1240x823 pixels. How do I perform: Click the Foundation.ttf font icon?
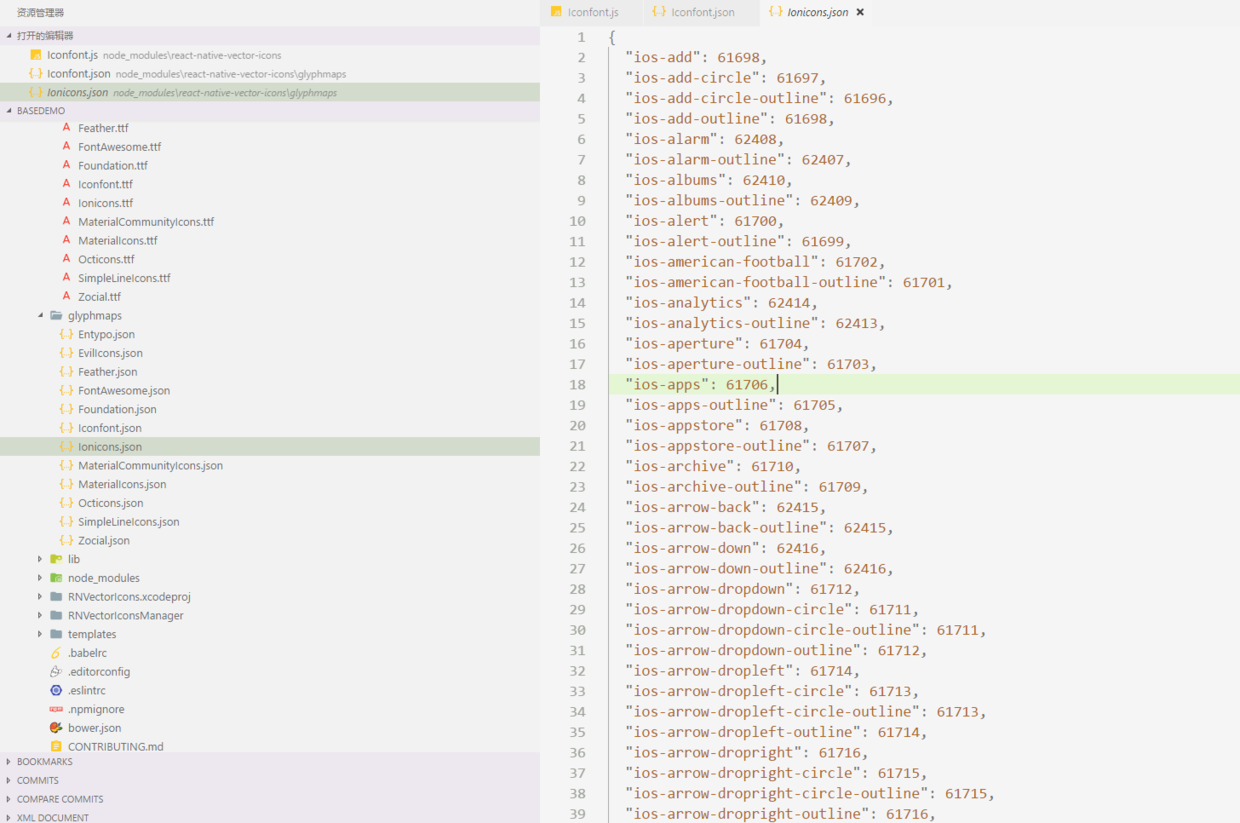(67, 165)
